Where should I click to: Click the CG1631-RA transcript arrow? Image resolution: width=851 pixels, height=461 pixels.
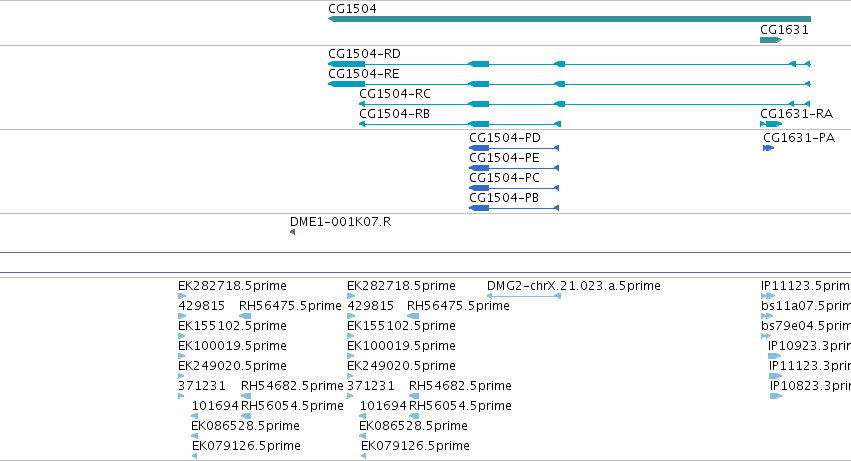771,124
